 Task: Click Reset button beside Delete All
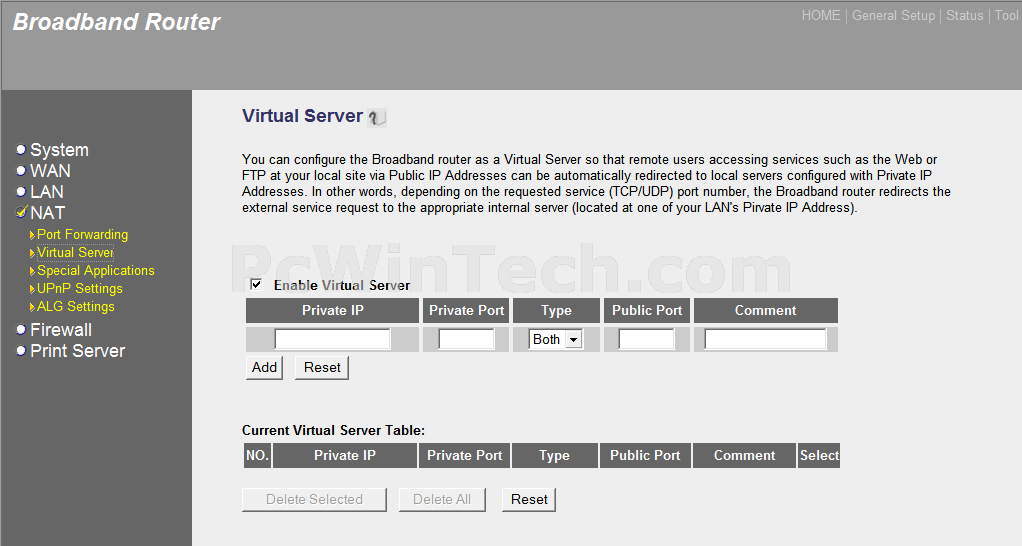(529, 500)
